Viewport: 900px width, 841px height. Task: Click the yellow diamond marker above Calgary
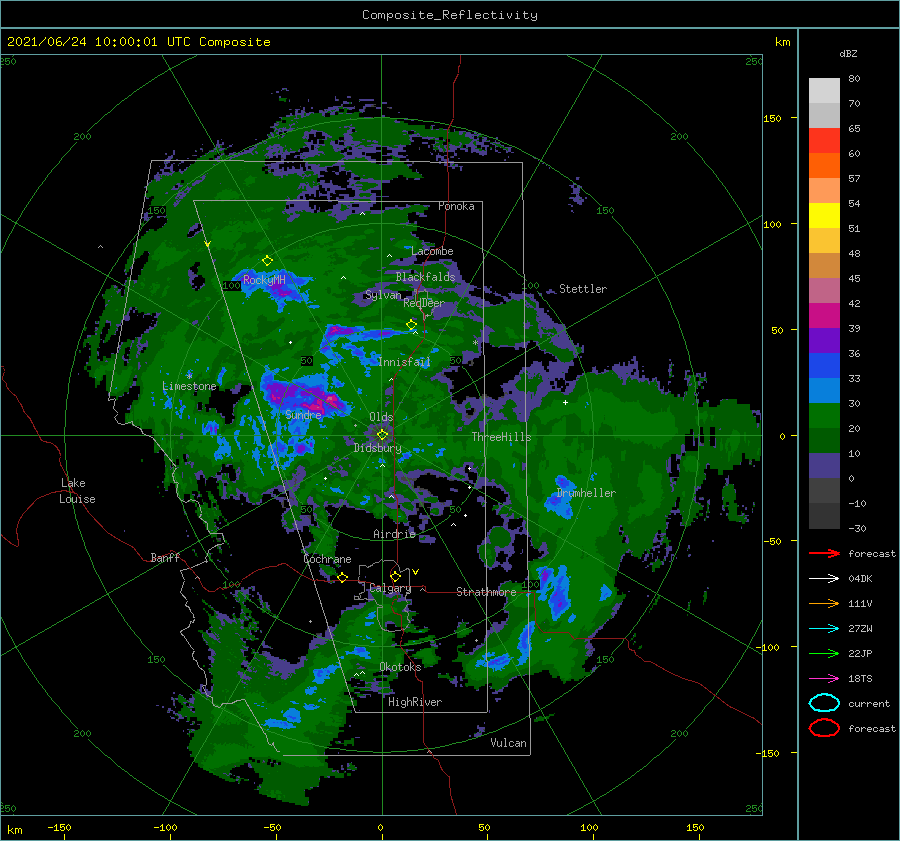click(395, 576)
